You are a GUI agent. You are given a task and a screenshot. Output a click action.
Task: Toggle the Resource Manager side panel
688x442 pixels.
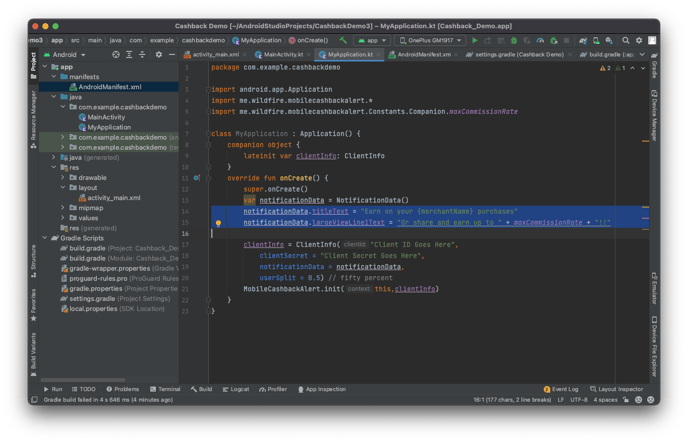(32, 108)
